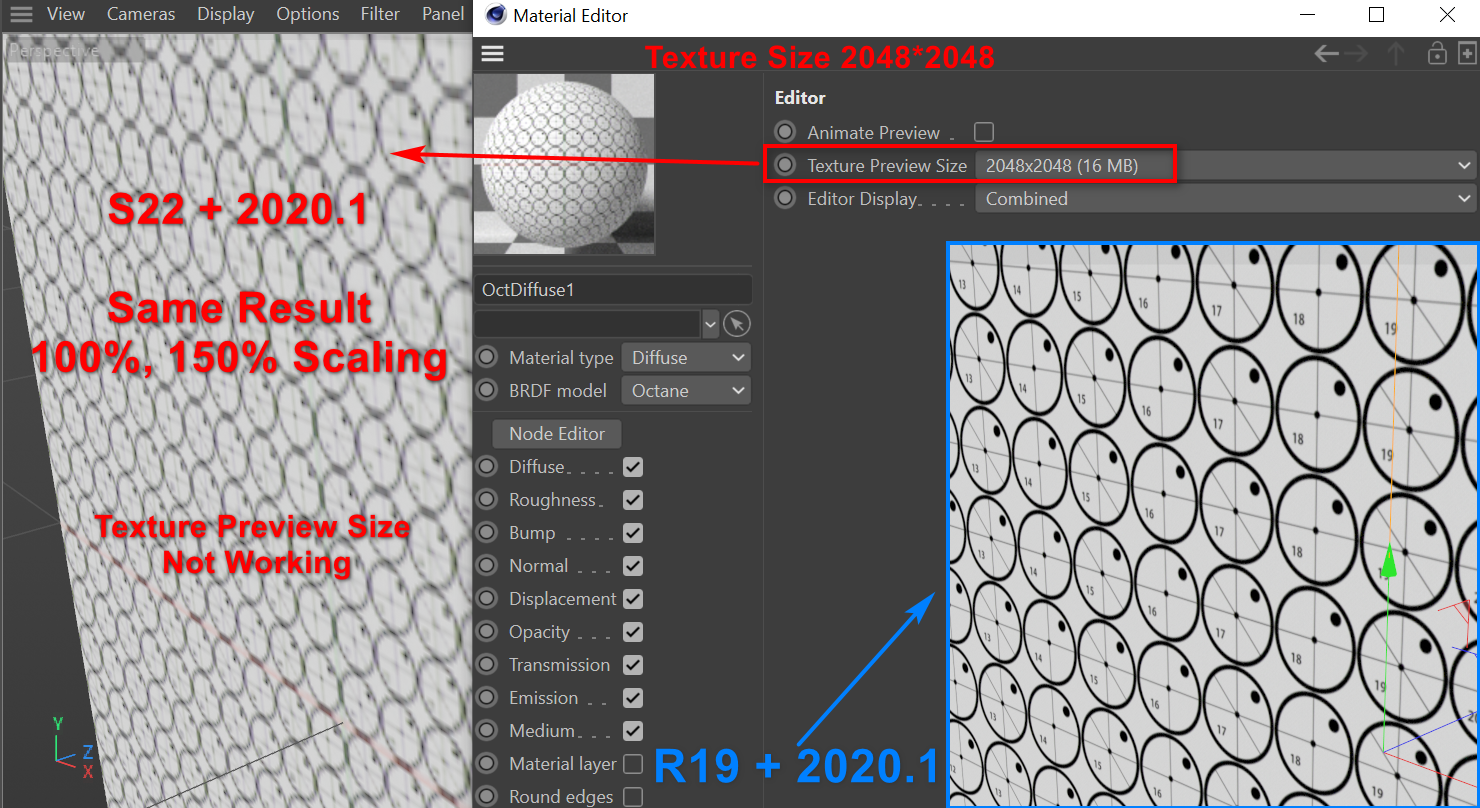Click the keyframe dot beside Animate Preview
Viewport: 1480px width, 808px height.
pyautogui.click(x=786, y=132)
